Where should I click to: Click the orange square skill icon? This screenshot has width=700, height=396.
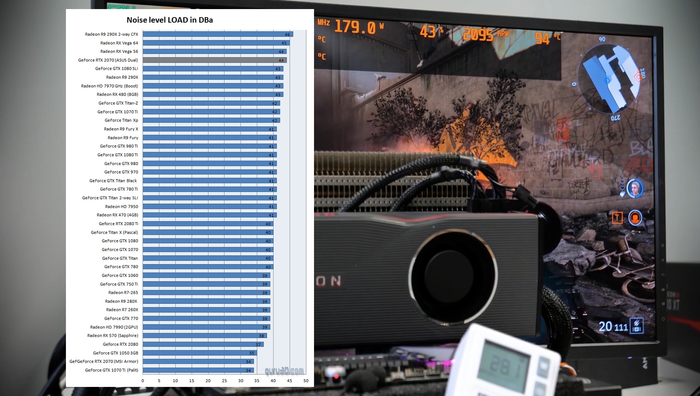(x=617, y=217)
